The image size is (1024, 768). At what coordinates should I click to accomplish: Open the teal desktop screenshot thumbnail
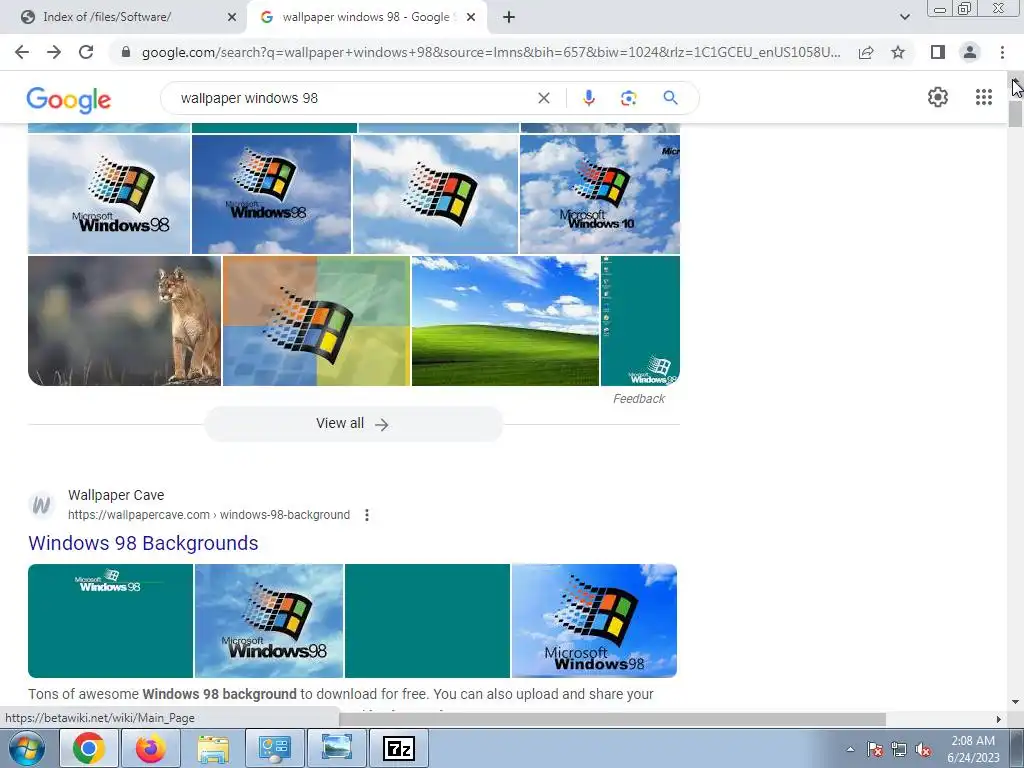pyautogui.click(x=640, y=321)
